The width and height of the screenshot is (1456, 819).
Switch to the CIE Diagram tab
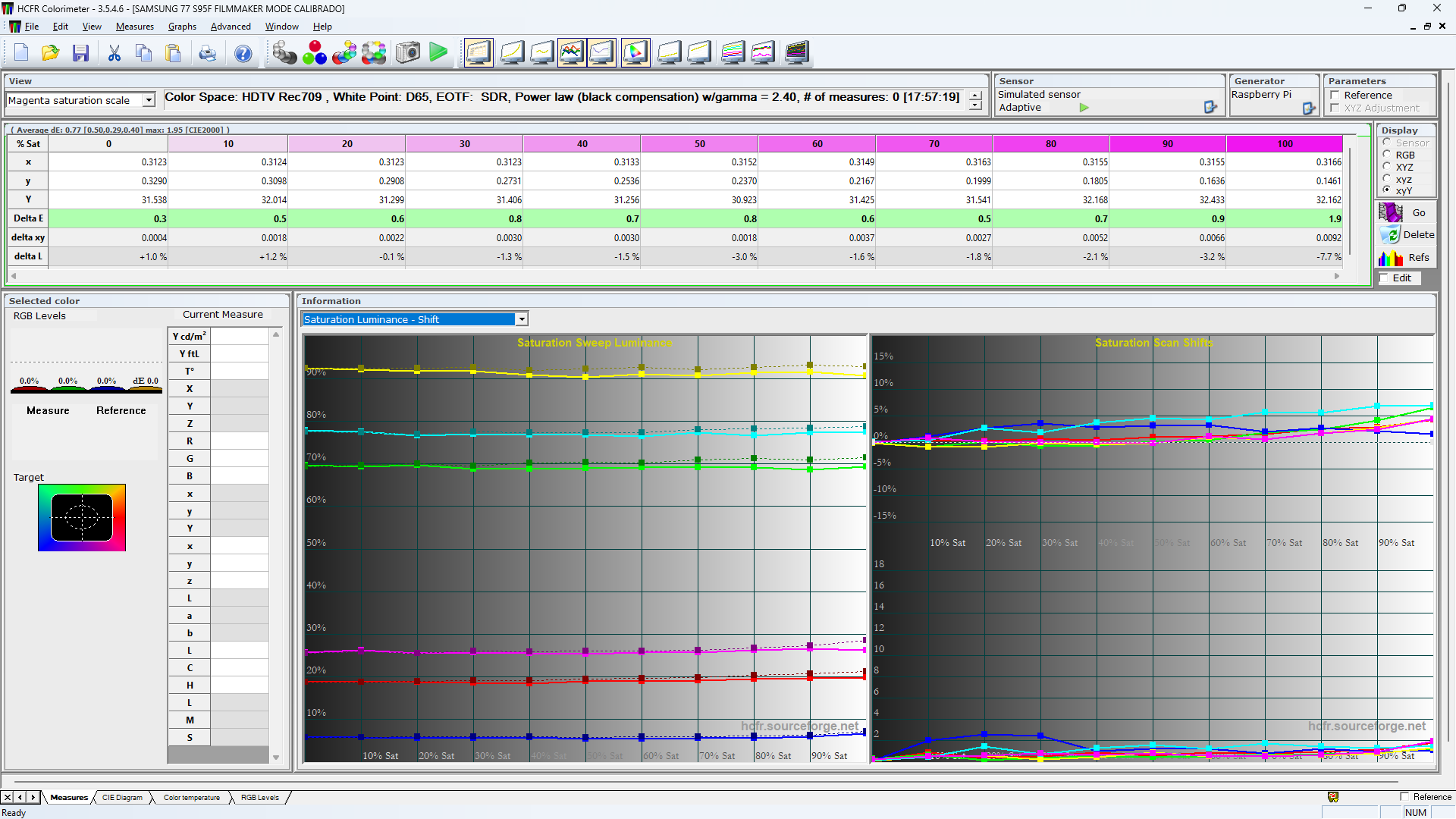point(122,798)
